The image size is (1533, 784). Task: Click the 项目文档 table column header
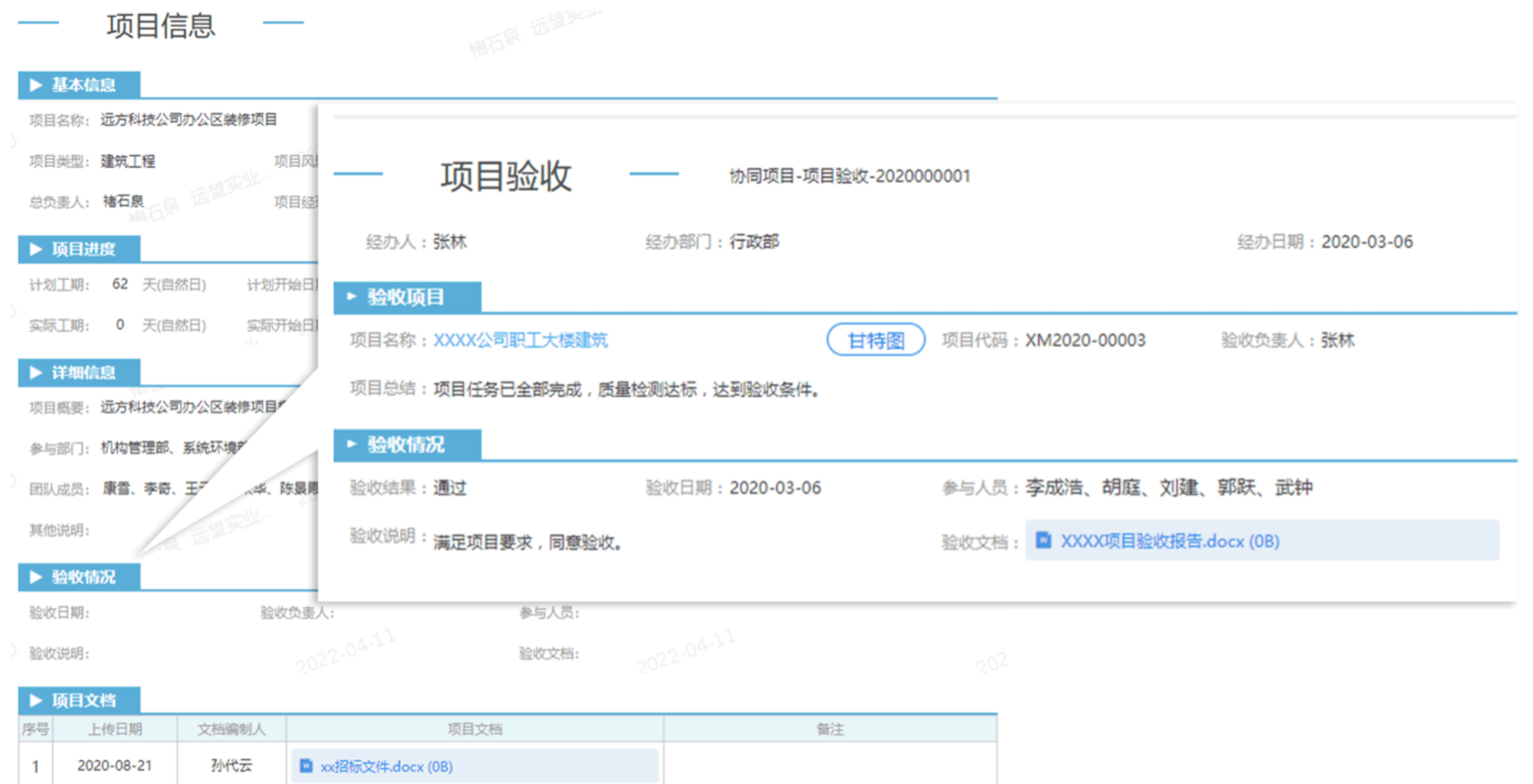[x=475, y=729]
